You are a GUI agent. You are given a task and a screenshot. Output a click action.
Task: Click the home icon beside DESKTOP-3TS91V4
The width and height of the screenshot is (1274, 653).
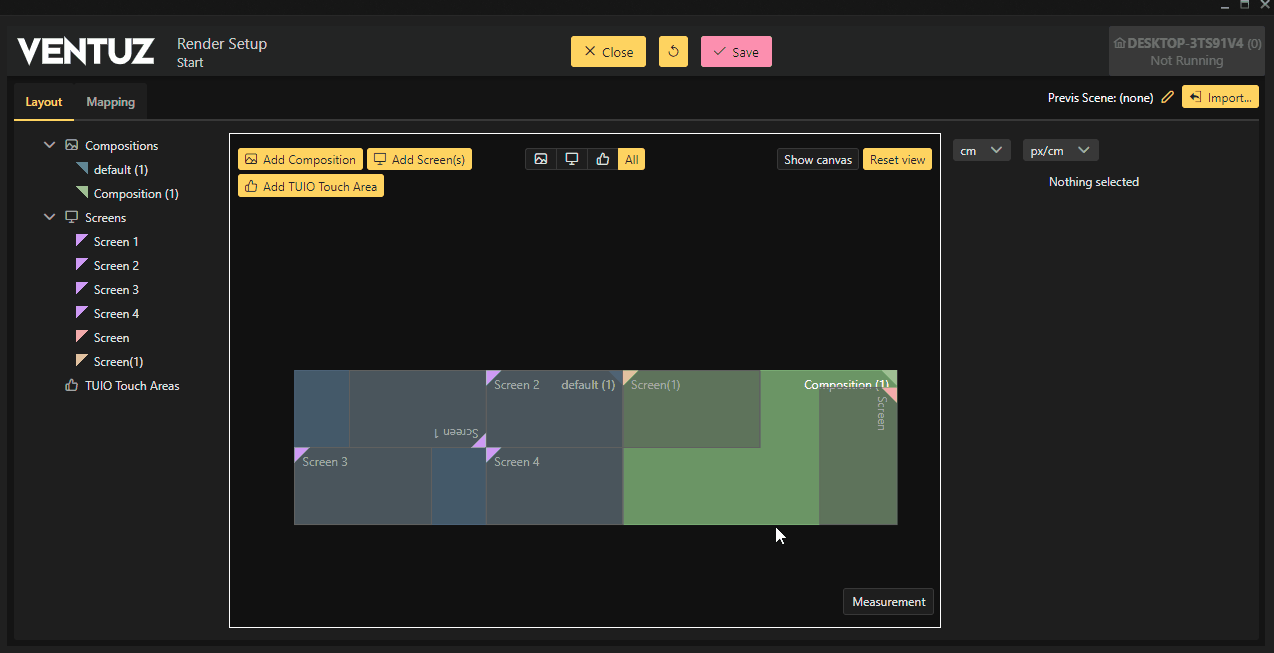click(1119, 44)
